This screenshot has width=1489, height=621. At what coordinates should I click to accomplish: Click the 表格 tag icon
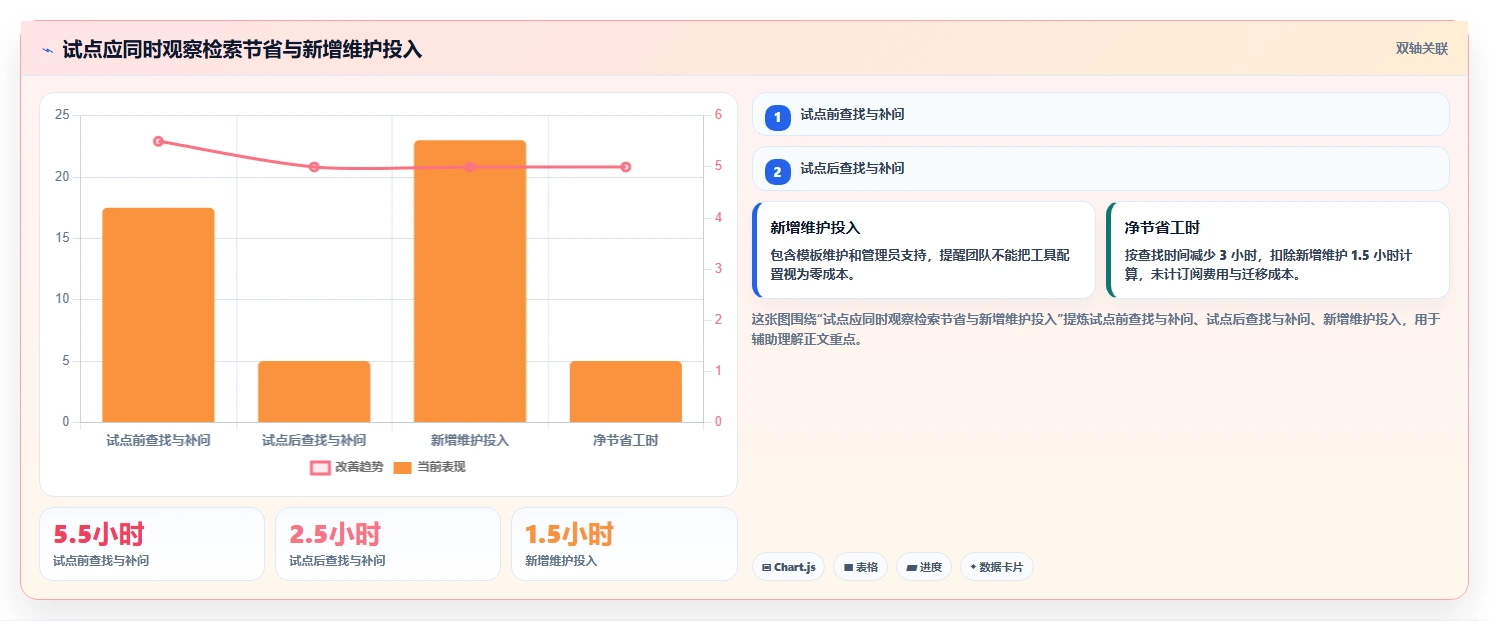pos(848,567)
